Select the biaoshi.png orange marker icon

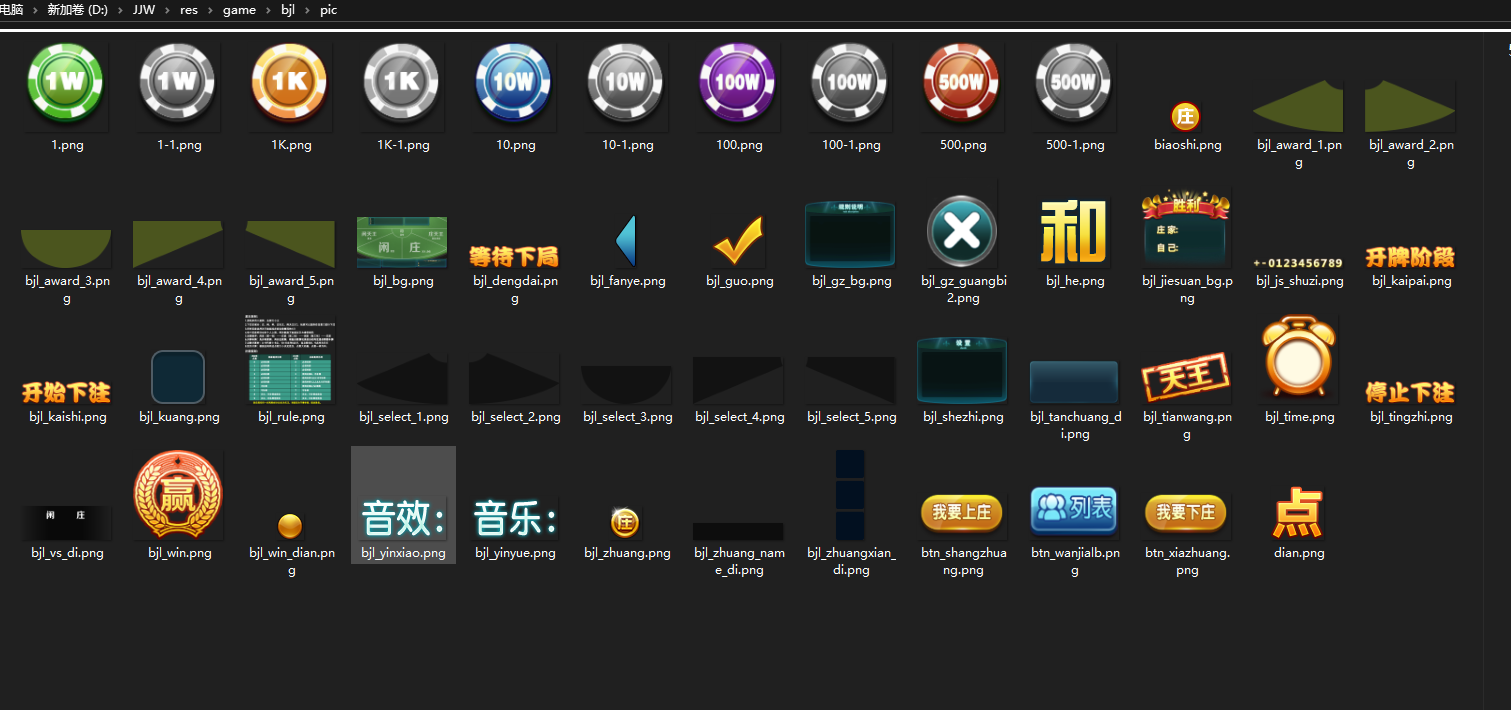[x=1186, y=115]
